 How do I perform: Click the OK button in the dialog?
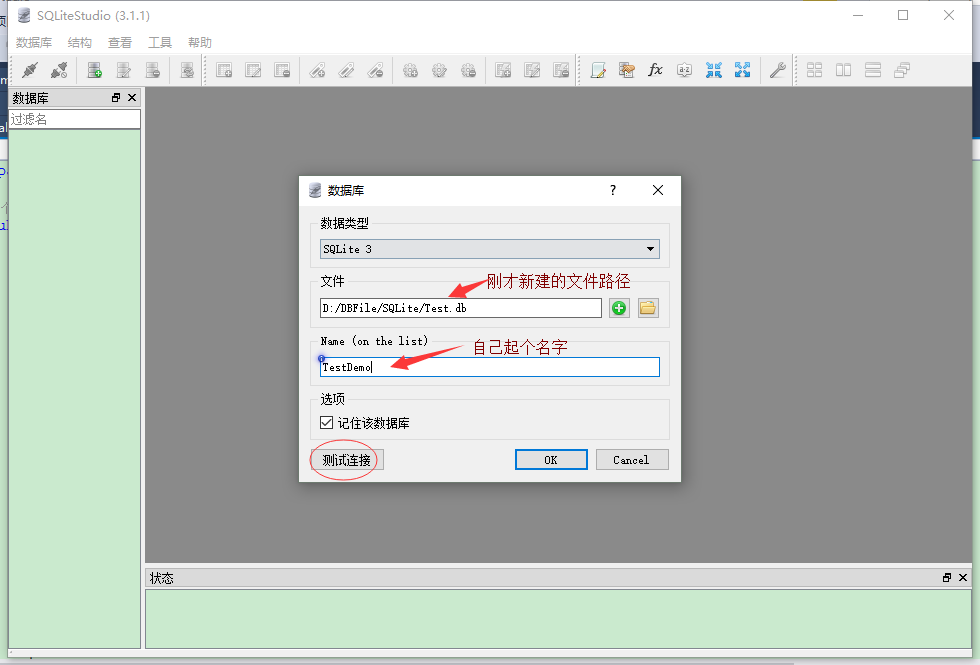point(551,458)
